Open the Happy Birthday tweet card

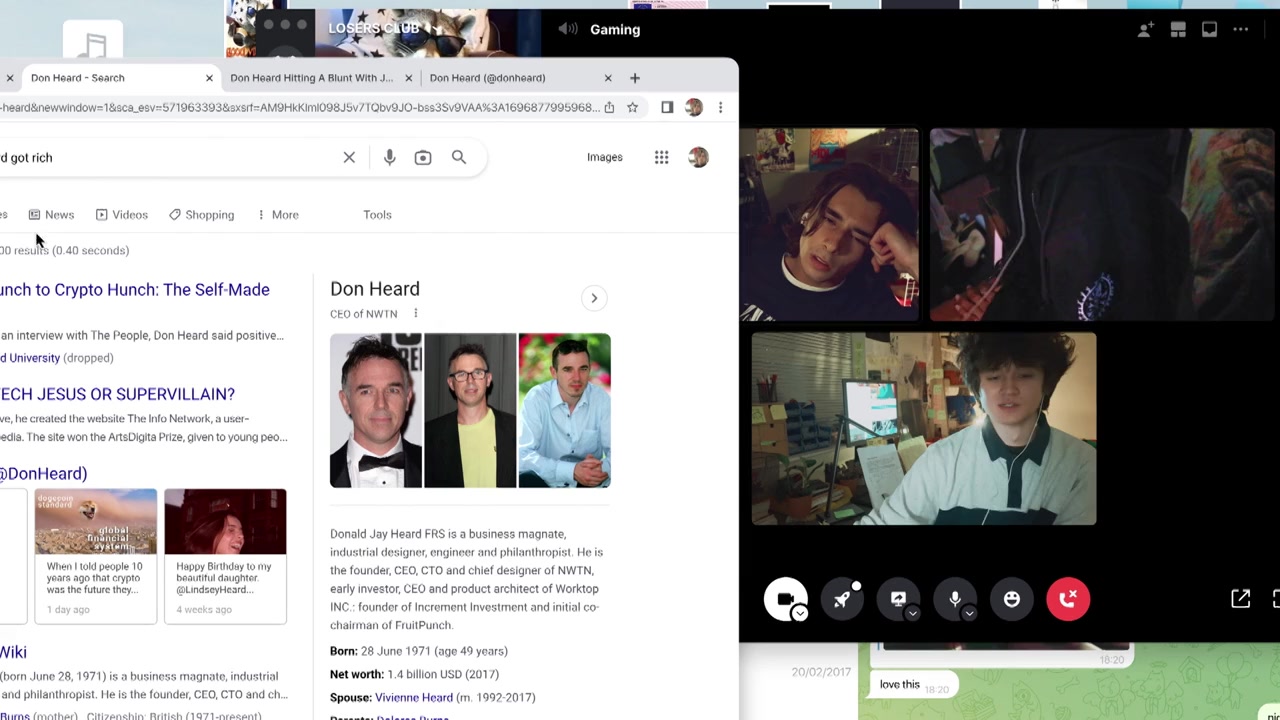pyautogui.click(x=225, y=556)
